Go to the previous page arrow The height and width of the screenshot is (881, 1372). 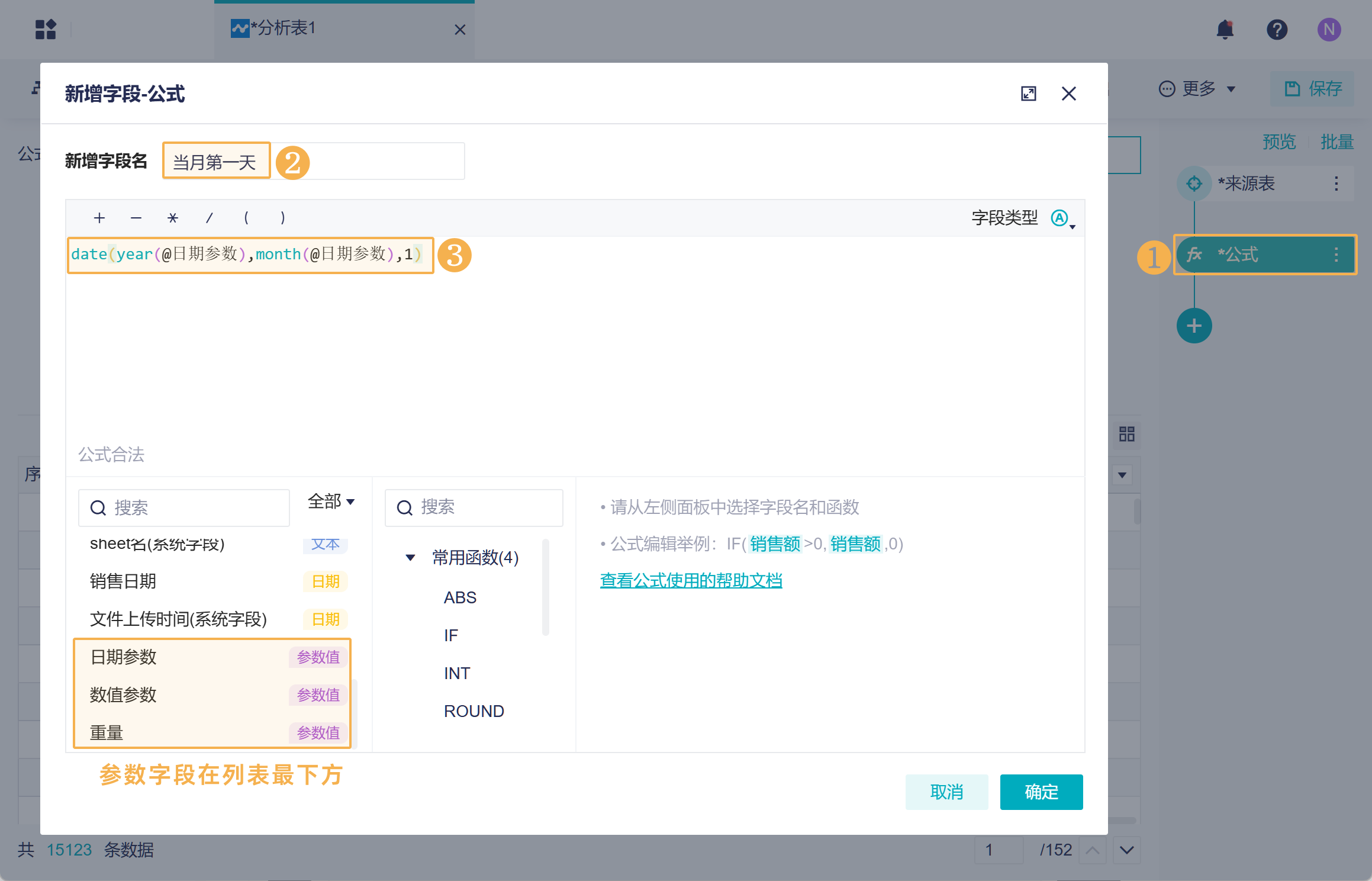1093,850
